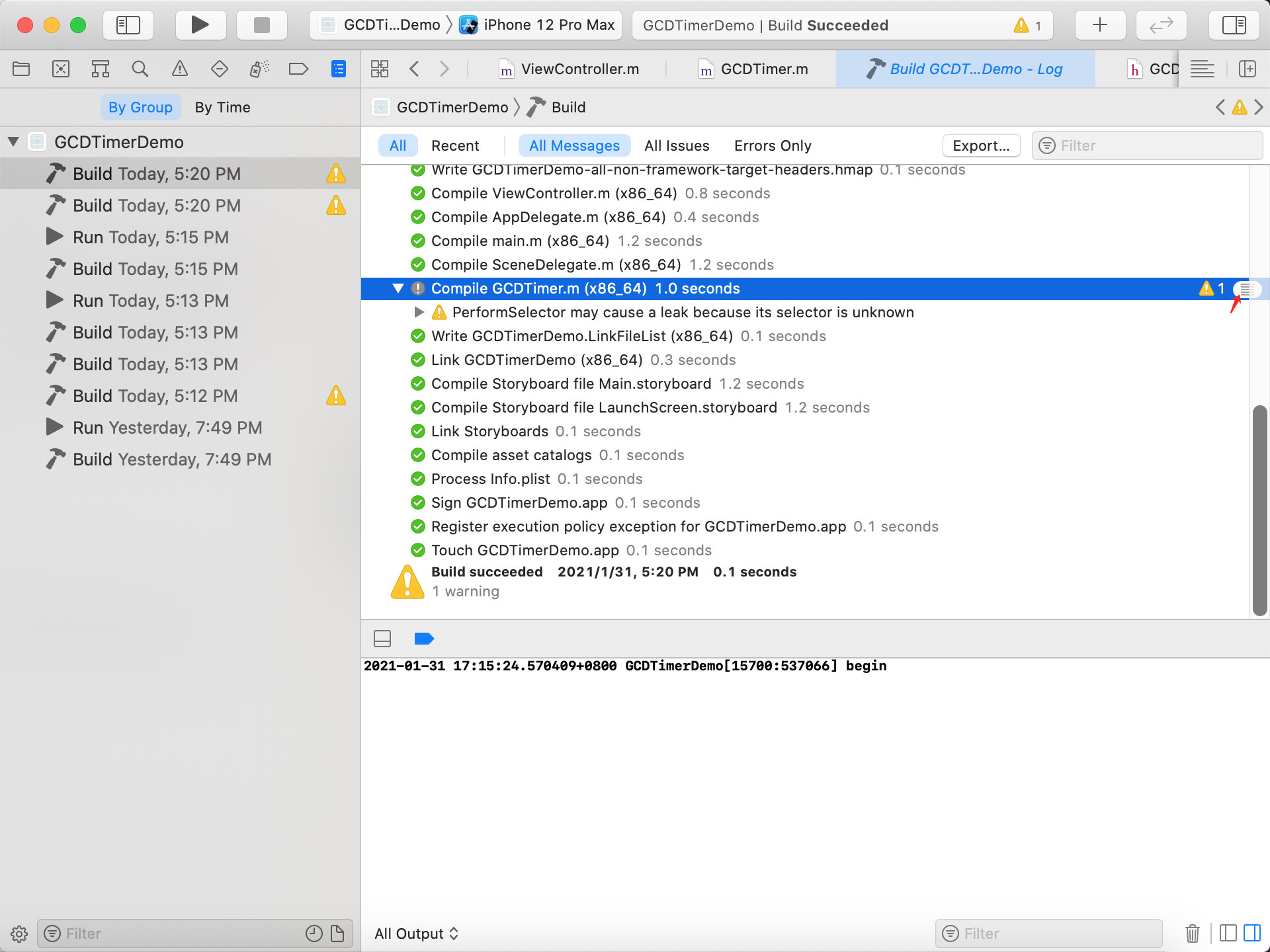1270x952 pixels.
Task: Toggle the navigator sidebar panel
Action: [x=128, y=25]
